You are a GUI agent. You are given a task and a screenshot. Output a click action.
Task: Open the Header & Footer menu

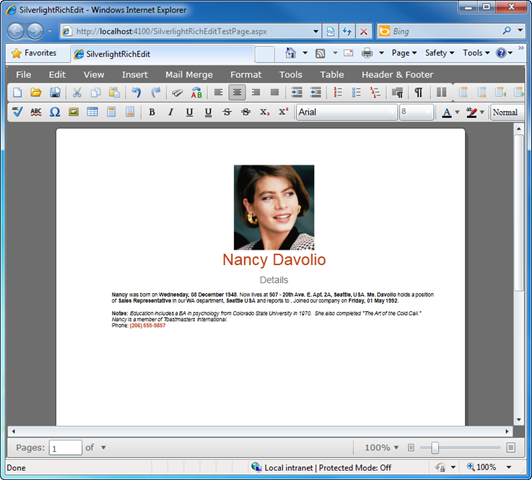397,75
